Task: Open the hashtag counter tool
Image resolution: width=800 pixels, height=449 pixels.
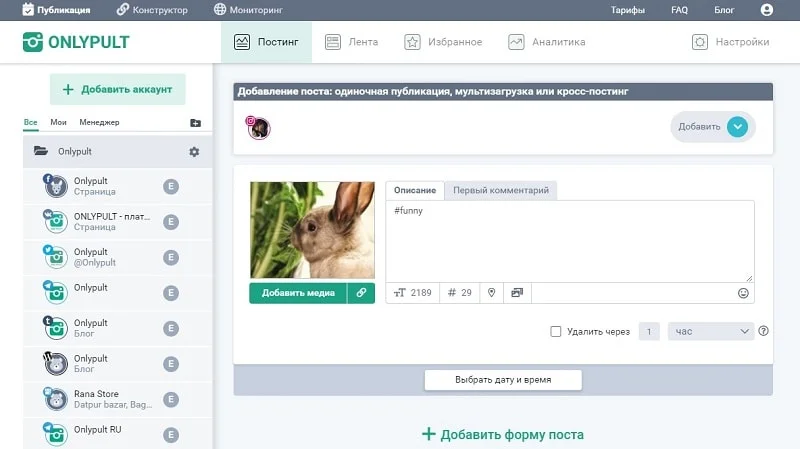Action: click(459, 293)
